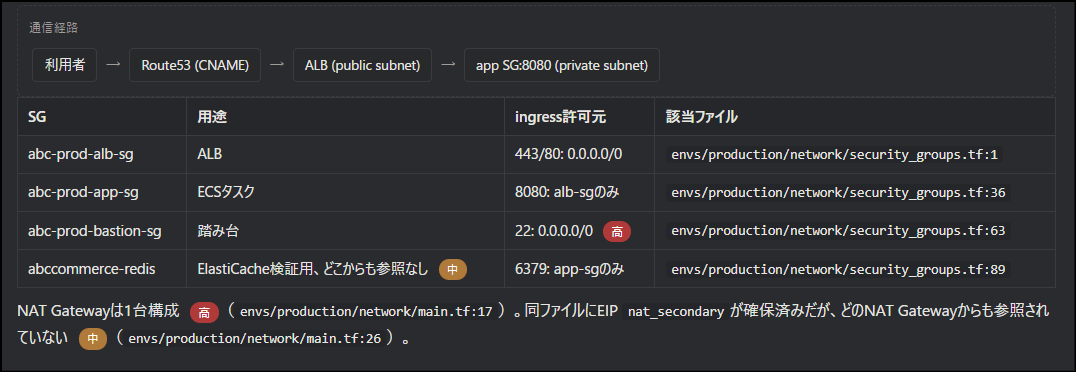Click the orange 中 badge in redis row
The width and height of the screenshot is (1076, 372).
coord(453,270)
